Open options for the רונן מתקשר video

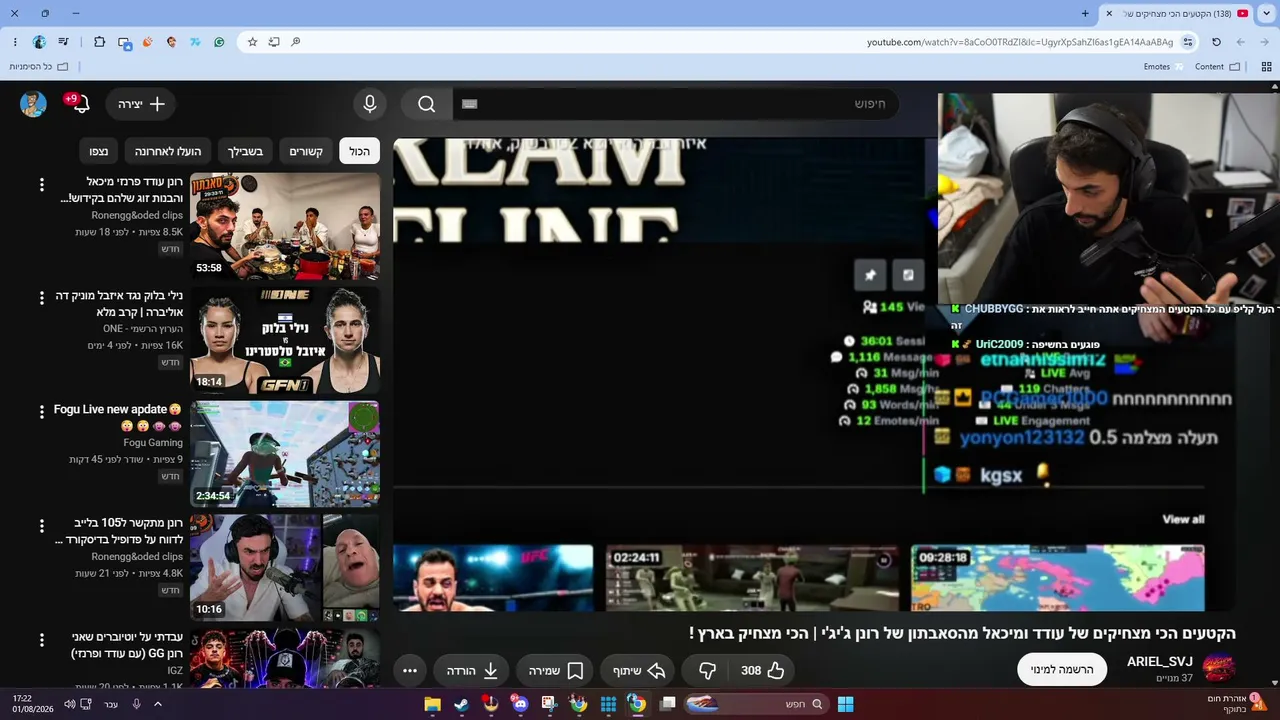pyautogui.click(x=41, y=526)
